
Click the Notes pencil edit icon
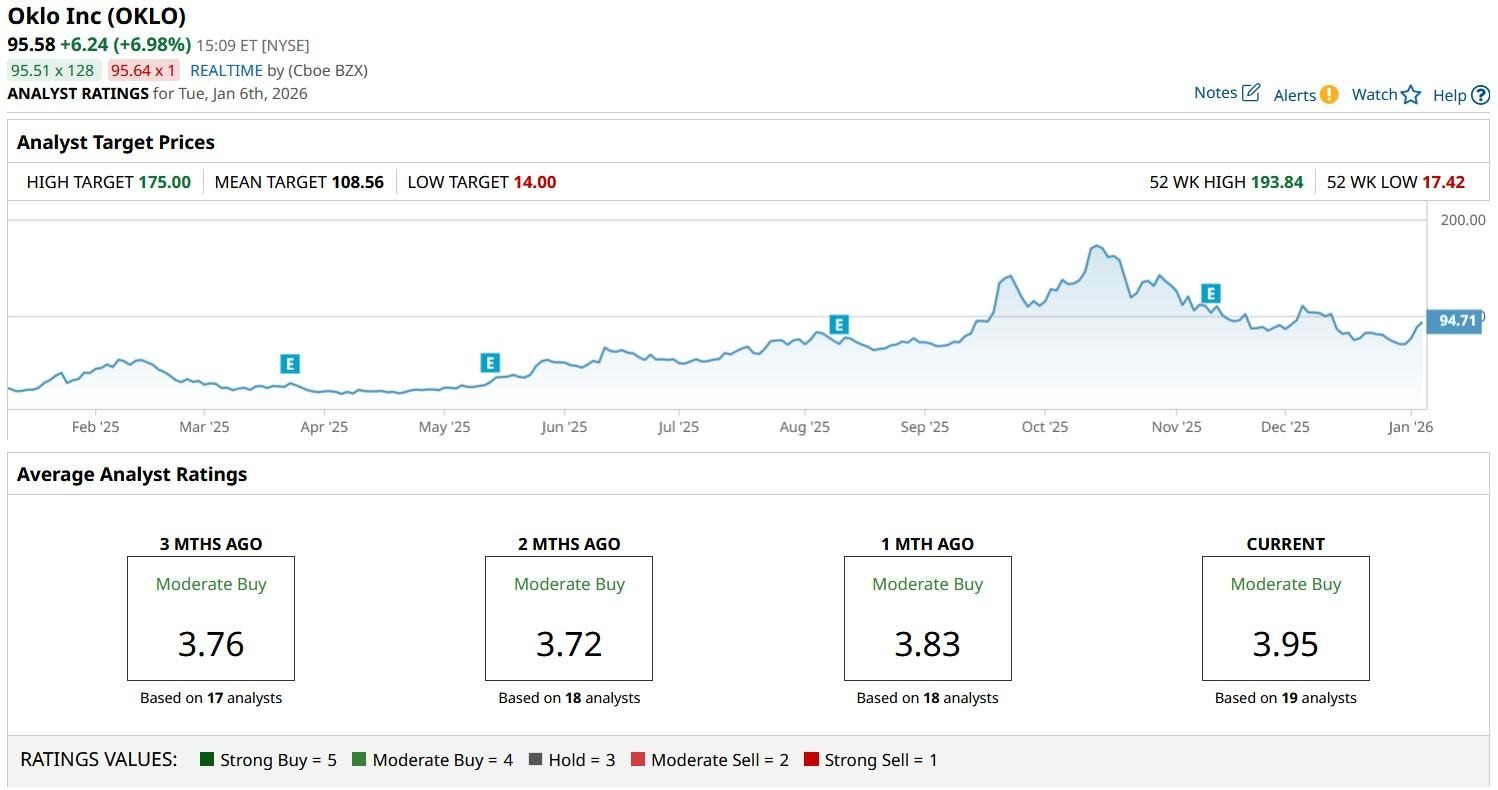[1251, 93]
